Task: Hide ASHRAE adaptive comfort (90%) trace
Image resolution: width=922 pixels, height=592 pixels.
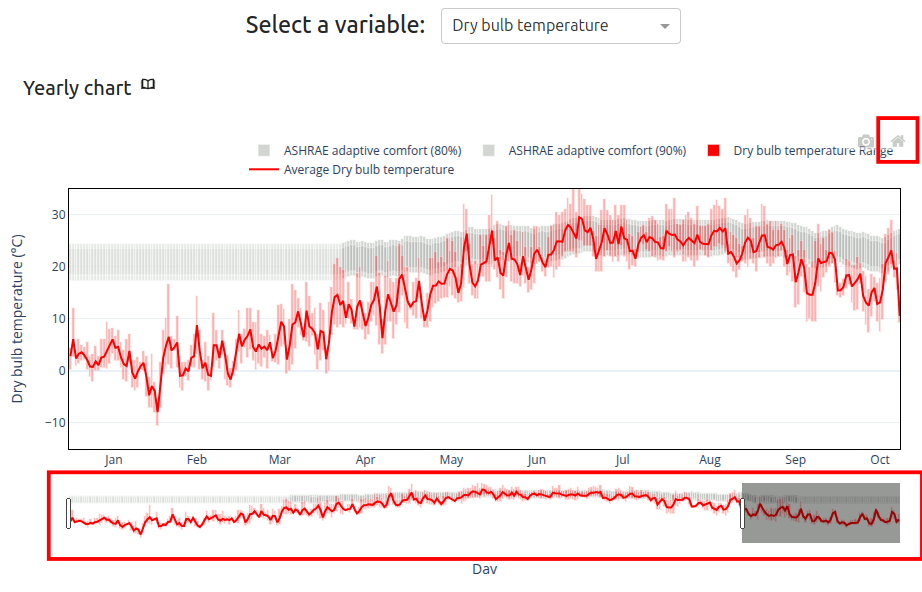Action: coord(597,151)
